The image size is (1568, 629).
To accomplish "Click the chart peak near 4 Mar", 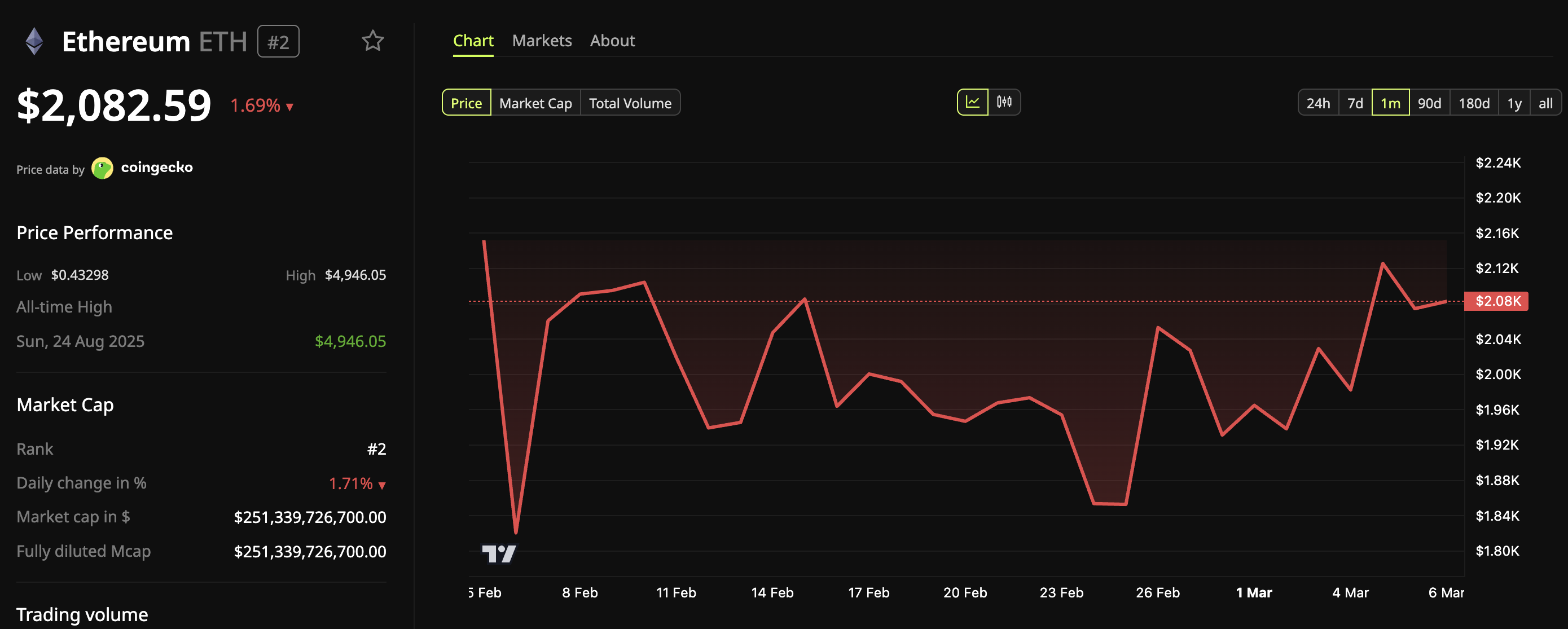I will point(1382,263).
